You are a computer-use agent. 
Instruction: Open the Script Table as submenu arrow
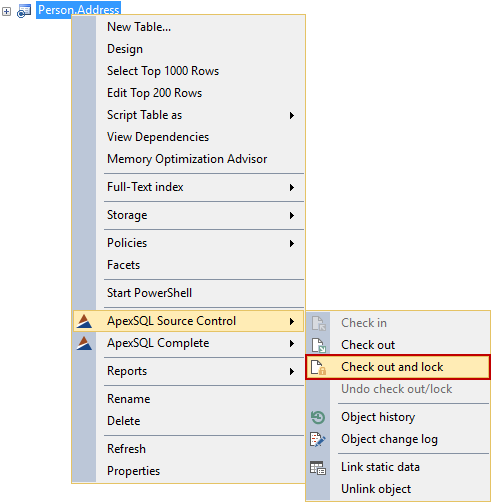pyautogui.click(x=292, y=115)
